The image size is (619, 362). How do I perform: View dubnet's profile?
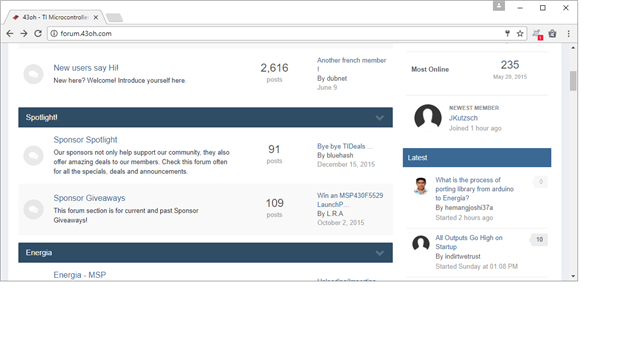tap(337, 78)
